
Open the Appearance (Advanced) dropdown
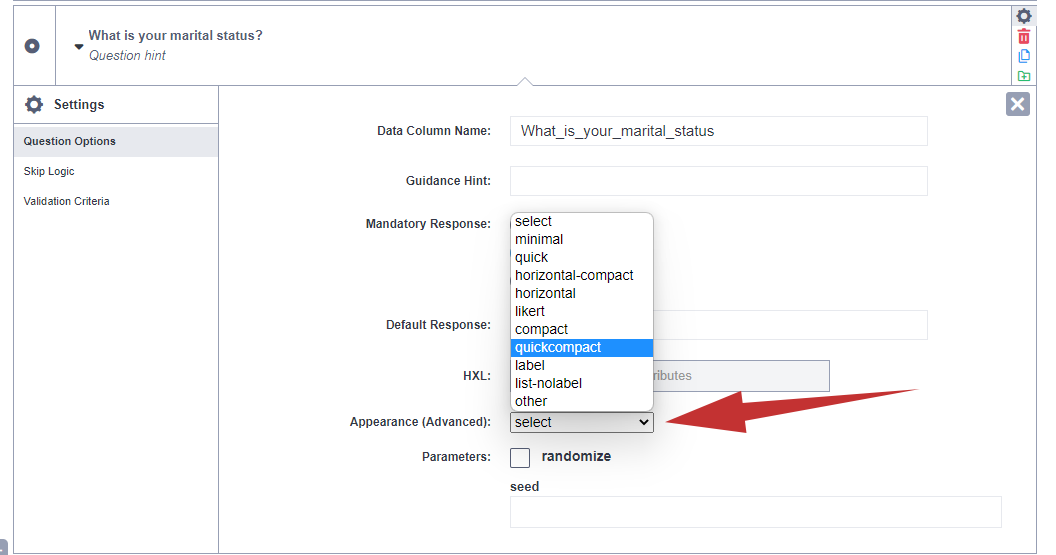coord(581,422)
